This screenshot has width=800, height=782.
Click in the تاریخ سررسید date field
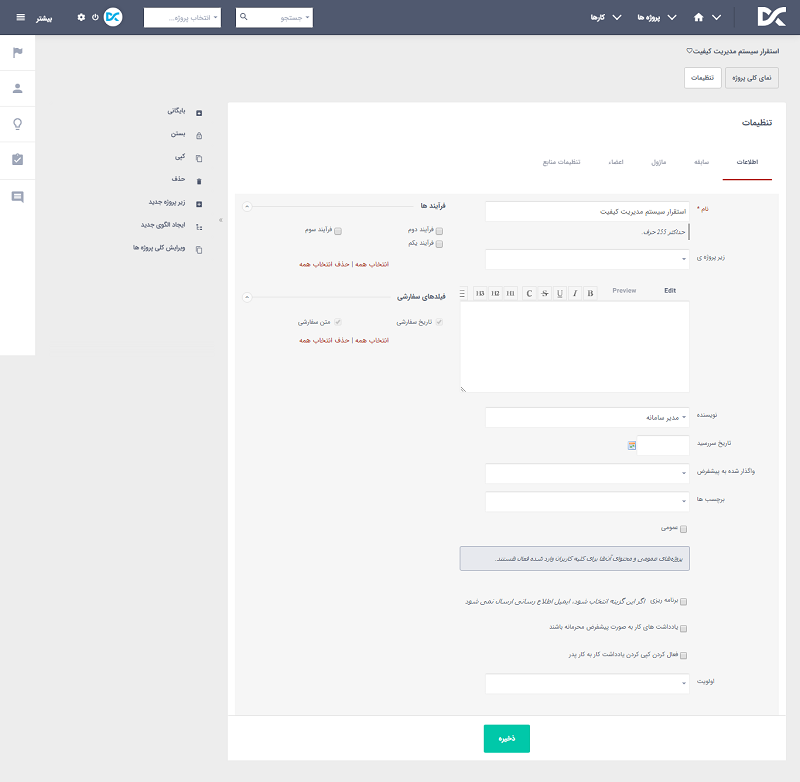click(663, 445)
